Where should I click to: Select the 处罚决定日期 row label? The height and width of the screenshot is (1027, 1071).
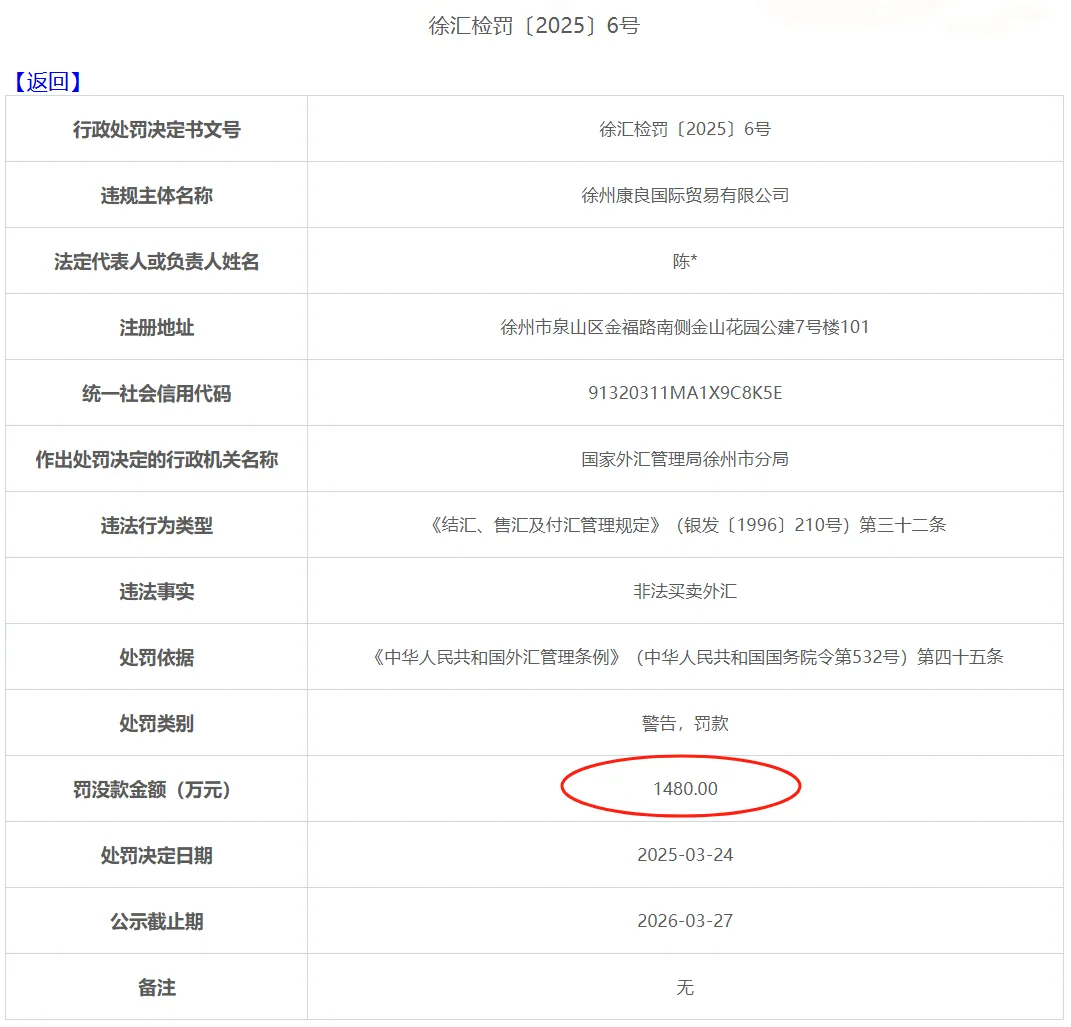155,854
